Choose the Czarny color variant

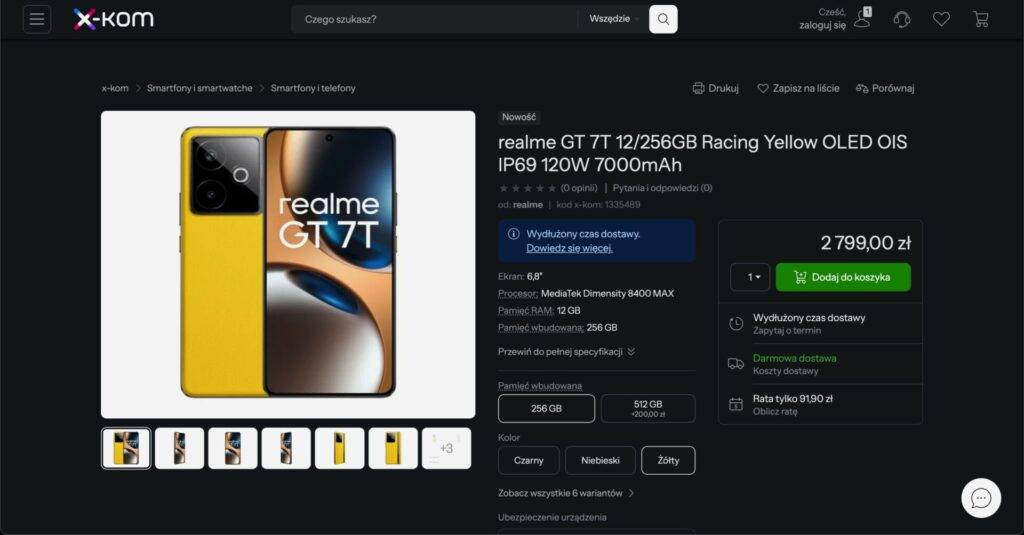(528, 461)
